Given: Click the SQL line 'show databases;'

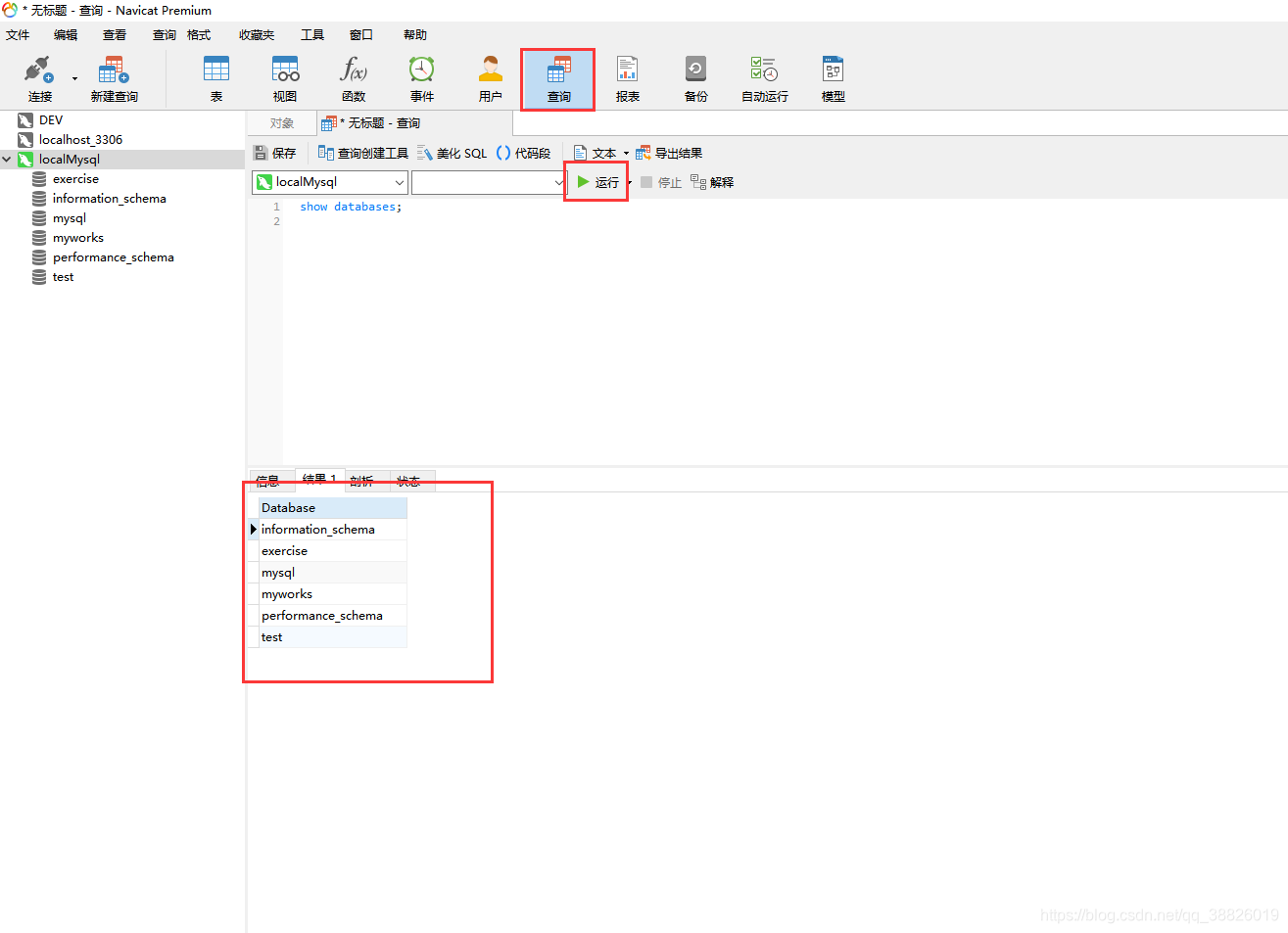Looking at the screenshot, I should [x=351, y=207].
